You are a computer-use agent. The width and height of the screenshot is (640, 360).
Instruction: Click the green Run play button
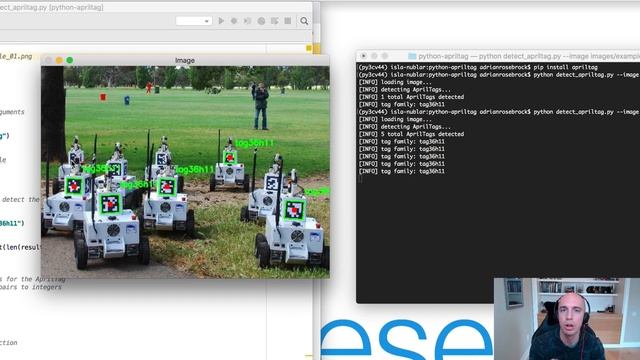pyautogui.click(x=221, y=21)
